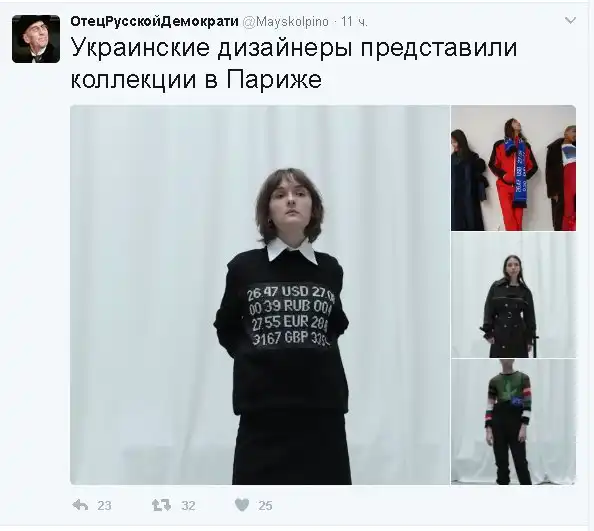Visit the @Mayskolpino handle link

click(x=285, y=22)
